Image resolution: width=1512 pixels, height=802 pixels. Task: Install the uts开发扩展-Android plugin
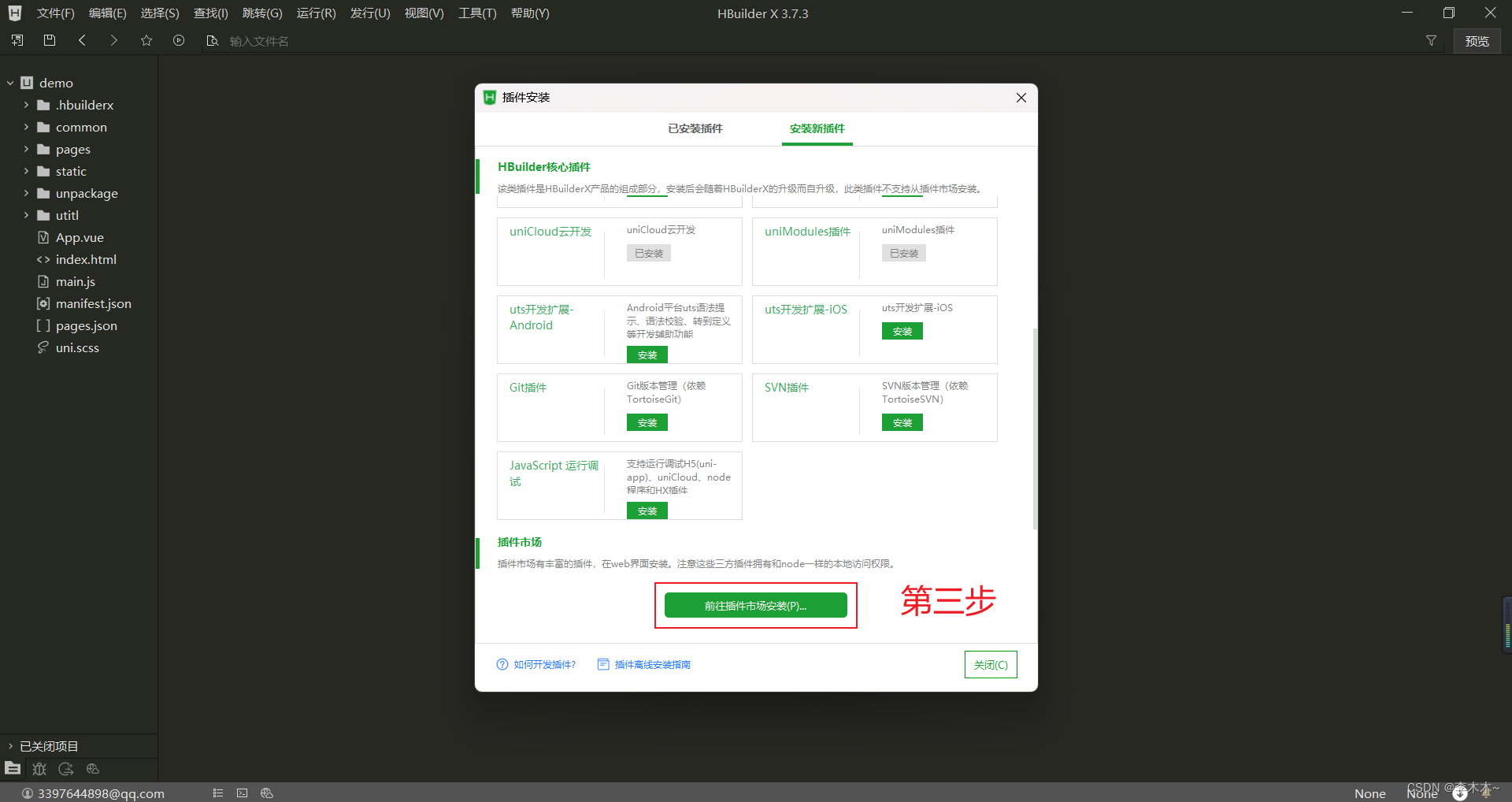point(647,355)
